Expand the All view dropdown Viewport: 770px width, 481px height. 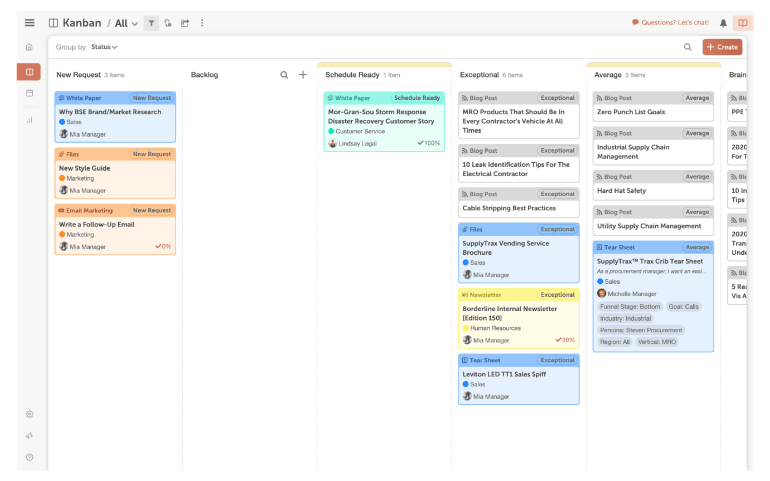pyautogui.click(x=126, y=23)
